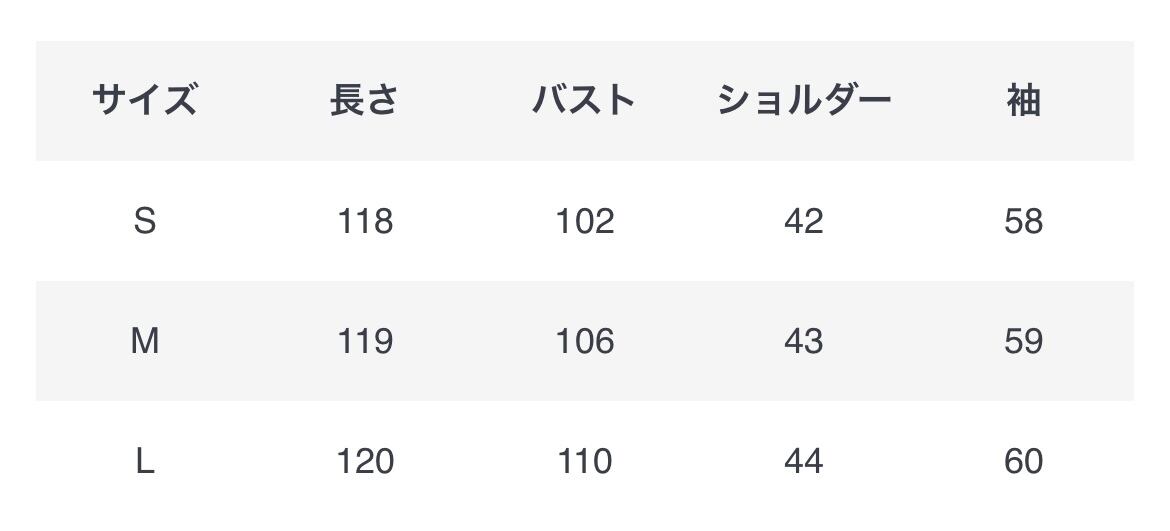The height and width of the screenshot is (531, 1170).
Task: Select the S size cell
Action: click(145, 221)
